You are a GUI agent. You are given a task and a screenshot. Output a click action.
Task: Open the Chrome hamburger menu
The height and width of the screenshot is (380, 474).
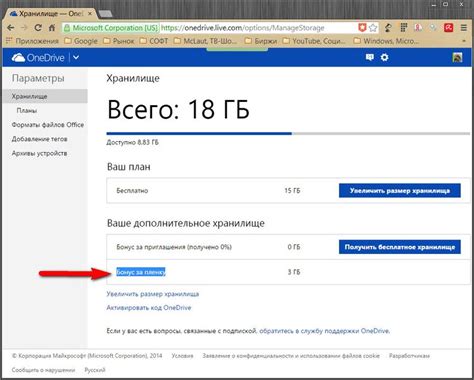[464, 28]
